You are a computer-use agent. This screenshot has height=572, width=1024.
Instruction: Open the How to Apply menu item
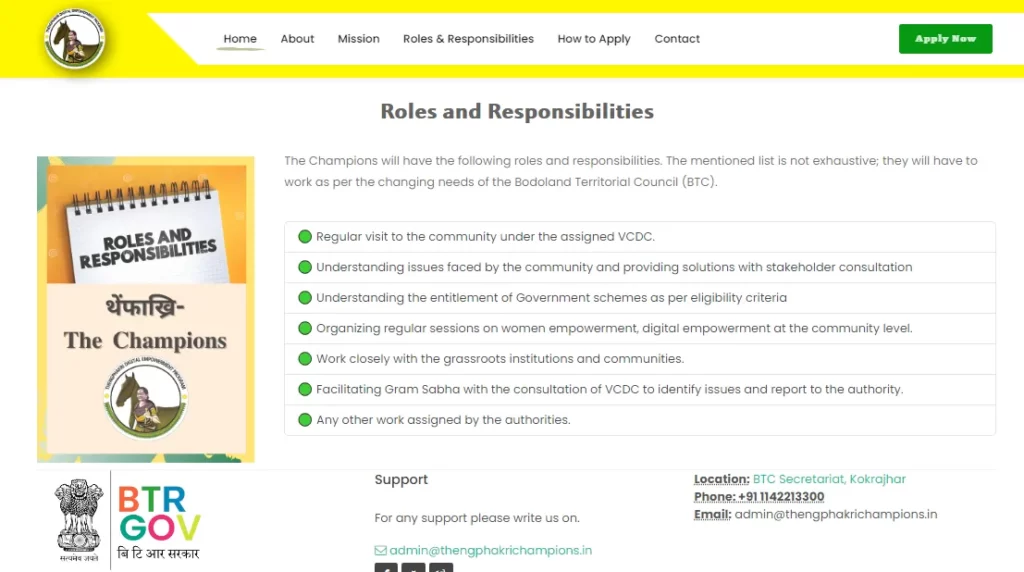(x=594, y=39)
